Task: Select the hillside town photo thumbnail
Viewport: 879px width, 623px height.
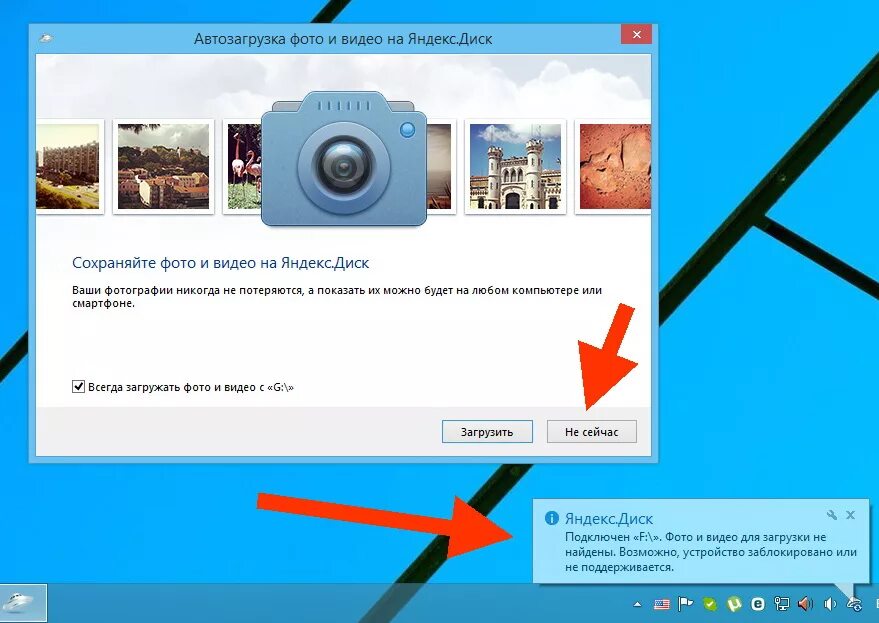Action: click(x=164, y=167)
